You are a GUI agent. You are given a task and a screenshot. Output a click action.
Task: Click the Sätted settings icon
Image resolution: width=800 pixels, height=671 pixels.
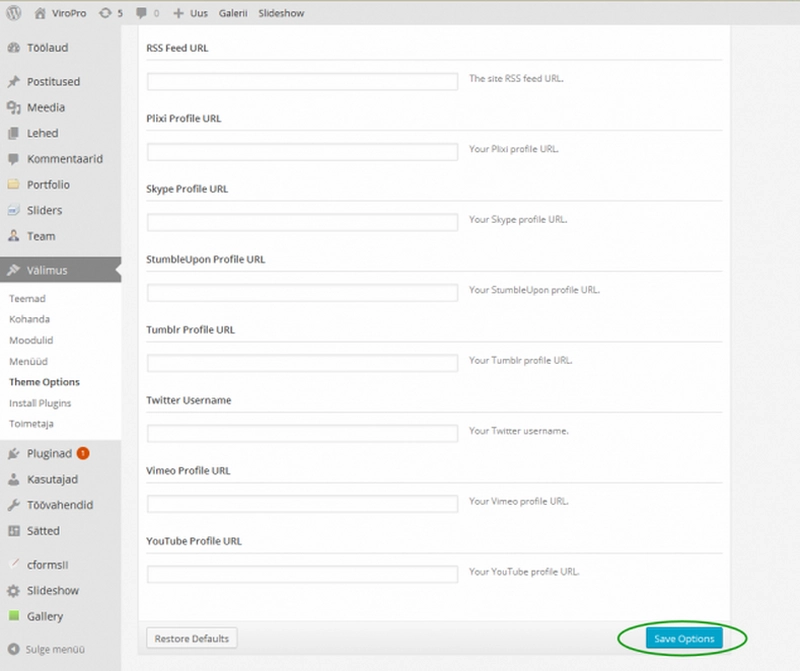coord(13,531)
